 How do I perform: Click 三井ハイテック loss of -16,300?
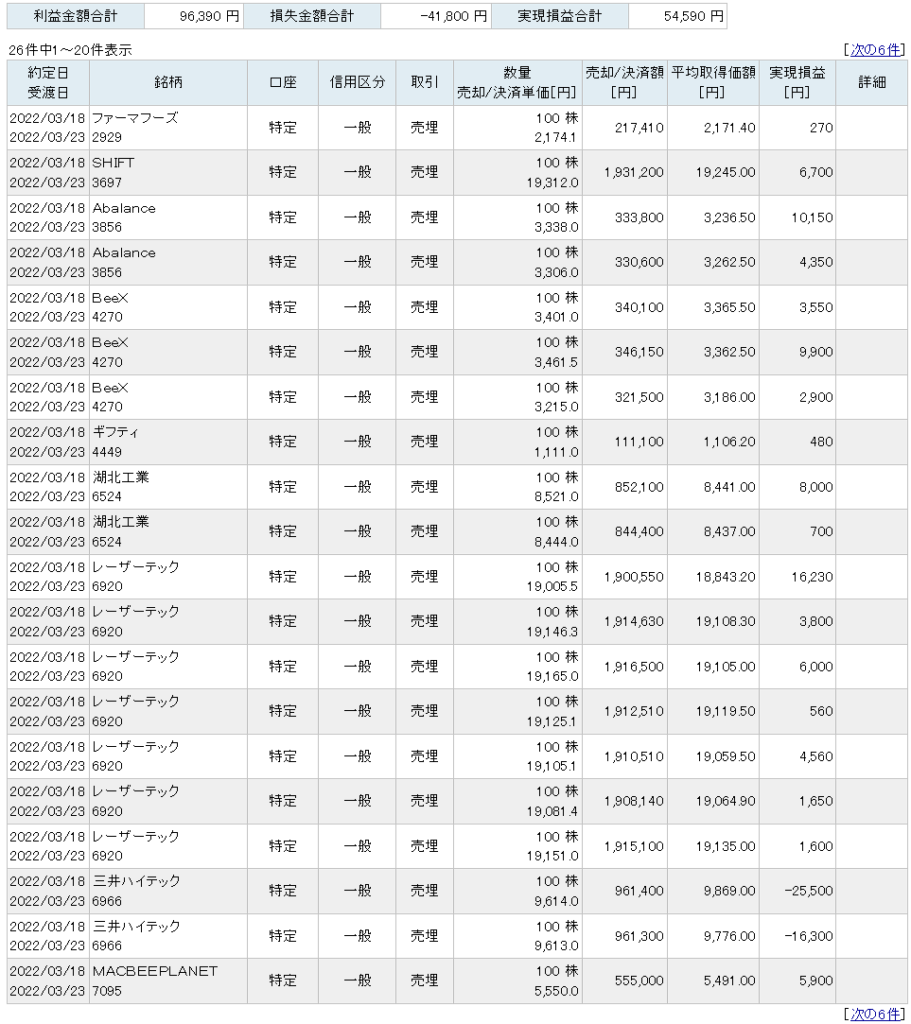[808, 936]
